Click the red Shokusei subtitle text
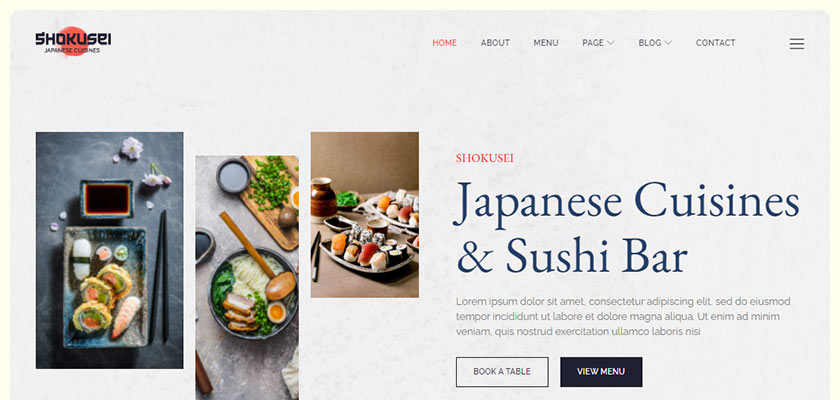 point(484,158)
